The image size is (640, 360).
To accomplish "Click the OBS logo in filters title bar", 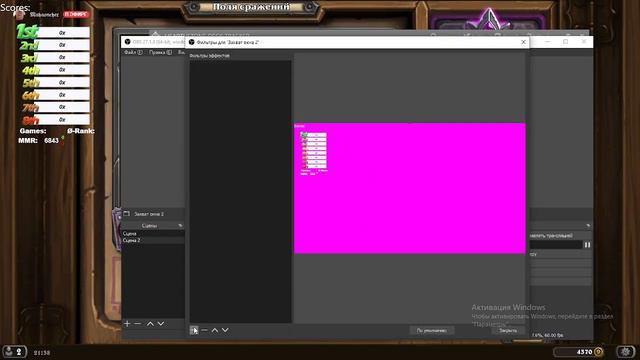I will [191, 42].
